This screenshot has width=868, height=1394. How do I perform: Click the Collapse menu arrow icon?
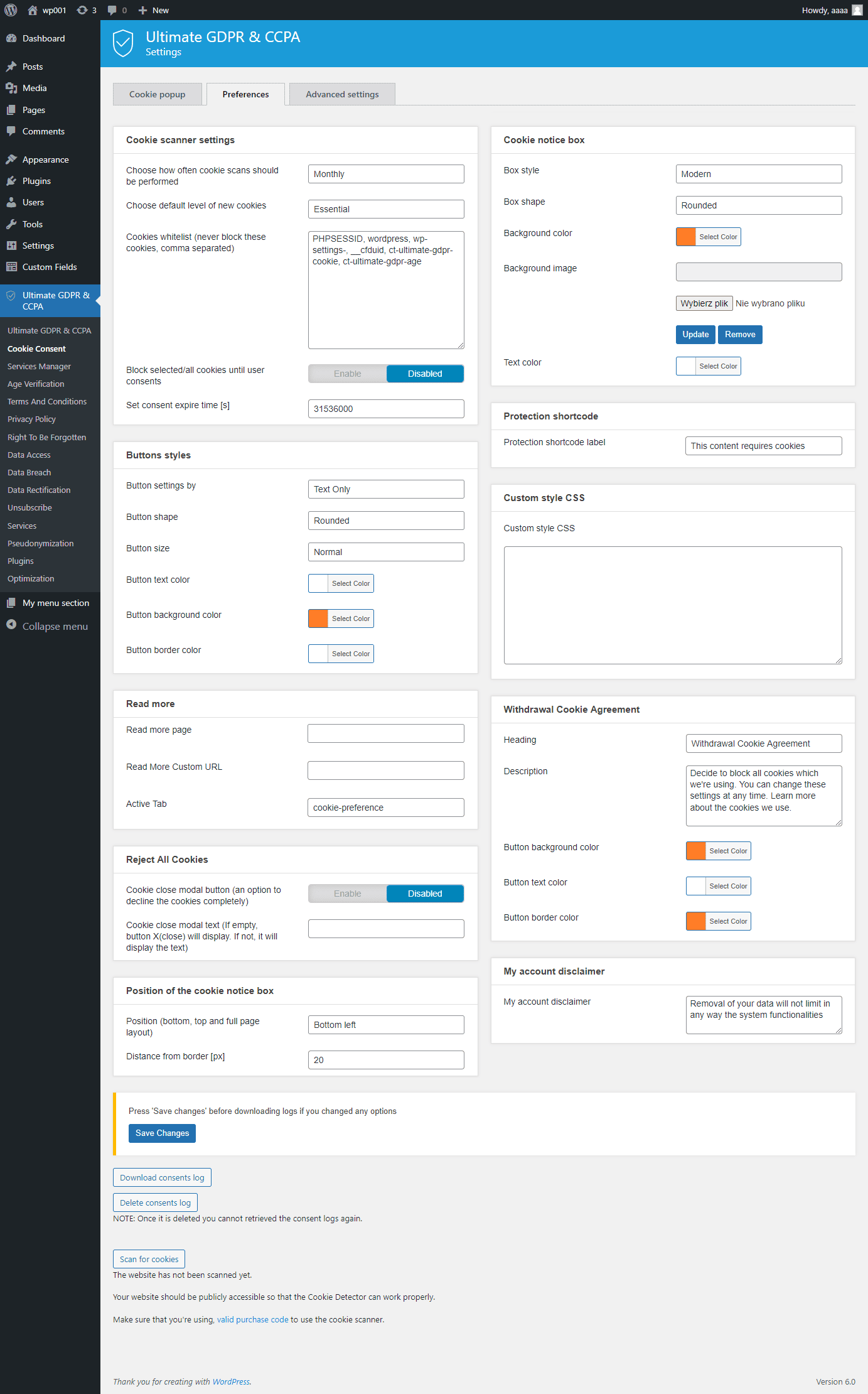[11, 624]
